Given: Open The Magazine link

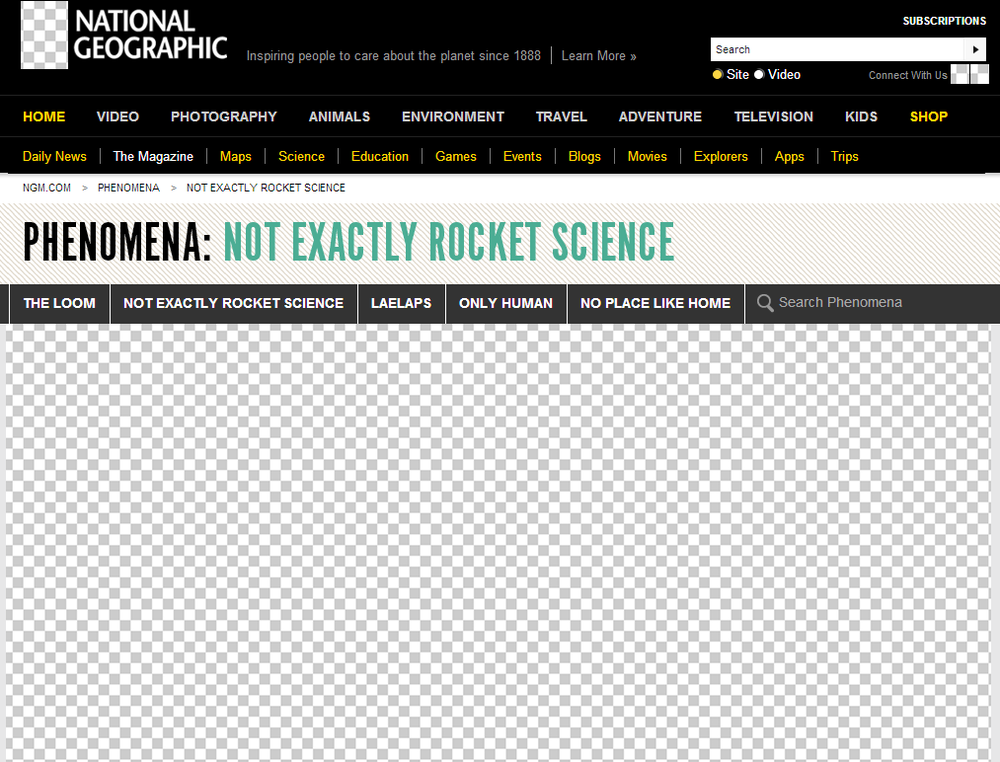Looking at the screenshot, I should pyautogui.click(x=153, y=156).
